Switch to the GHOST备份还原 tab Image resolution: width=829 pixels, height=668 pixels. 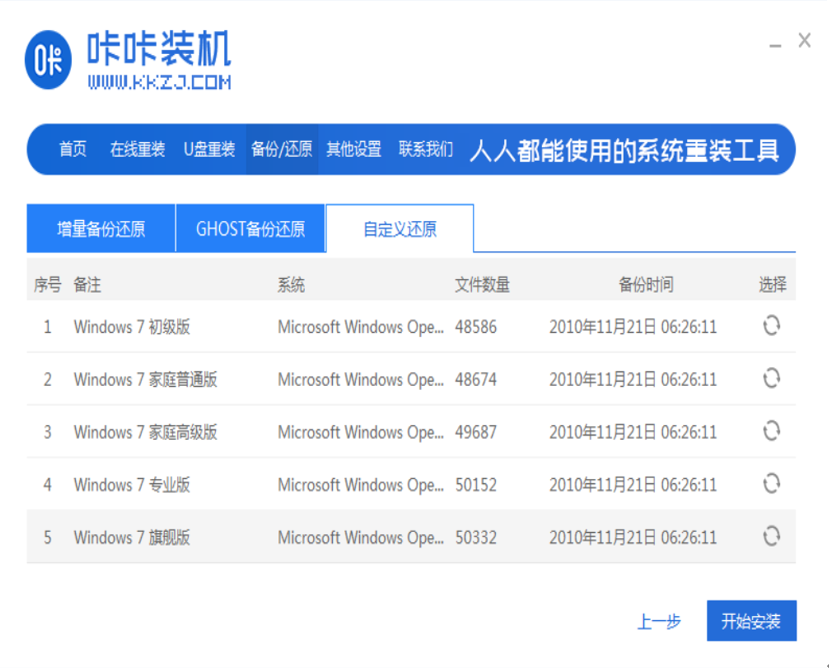click(250, 229)
